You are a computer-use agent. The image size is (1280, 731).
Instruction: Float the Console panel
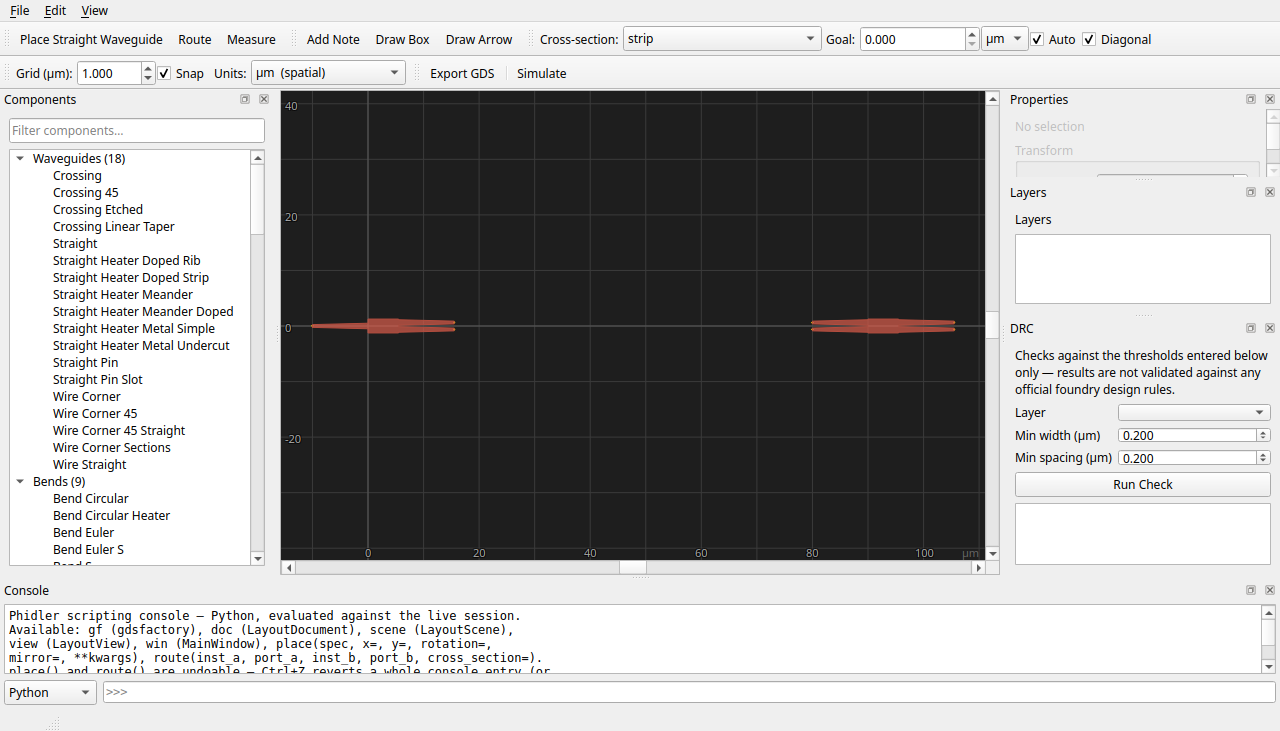(x=1251, y=591)
